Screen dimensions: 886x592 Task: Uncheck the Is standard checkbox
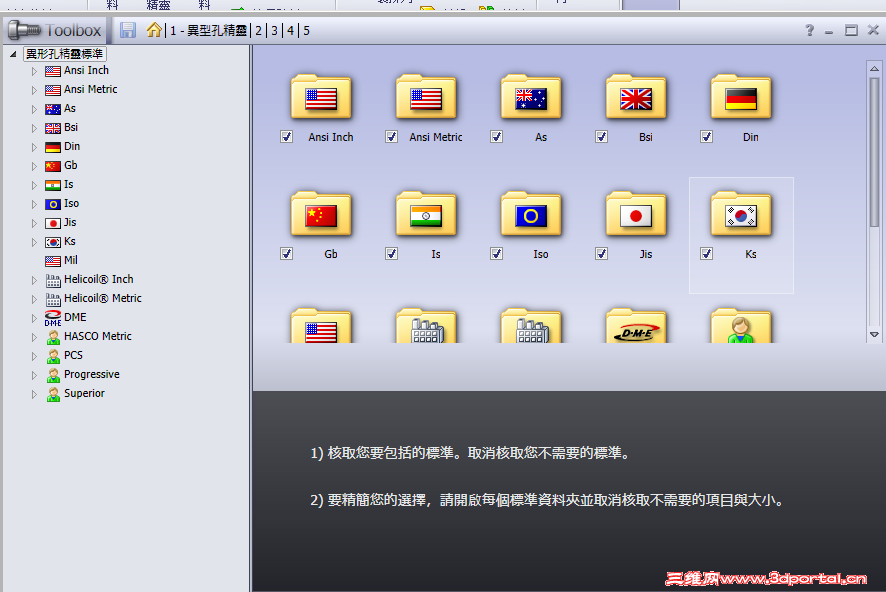(x=392, y=254)
